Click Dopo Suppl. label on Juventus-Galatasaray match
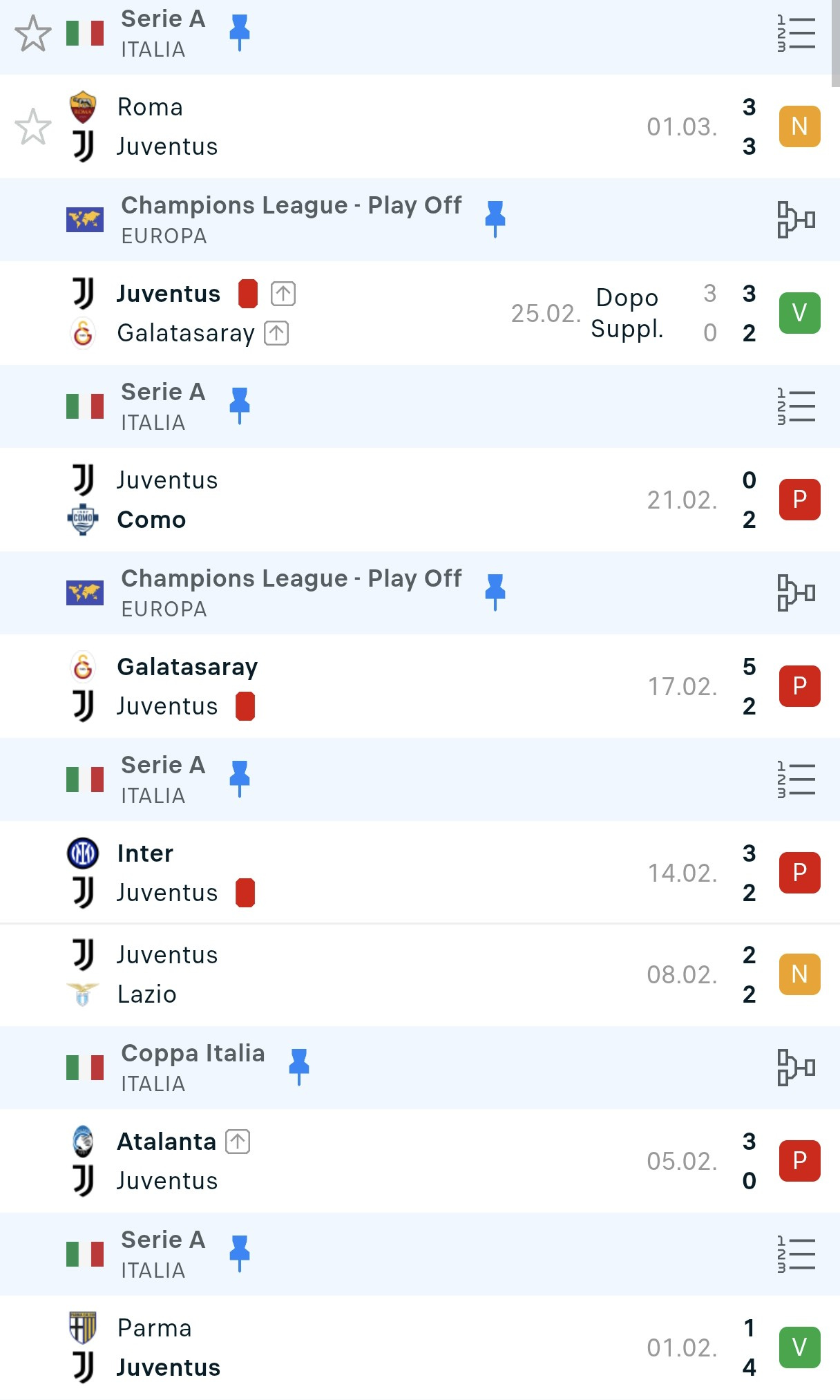Viewport: 840px width, 1400px height. [627, 313]
